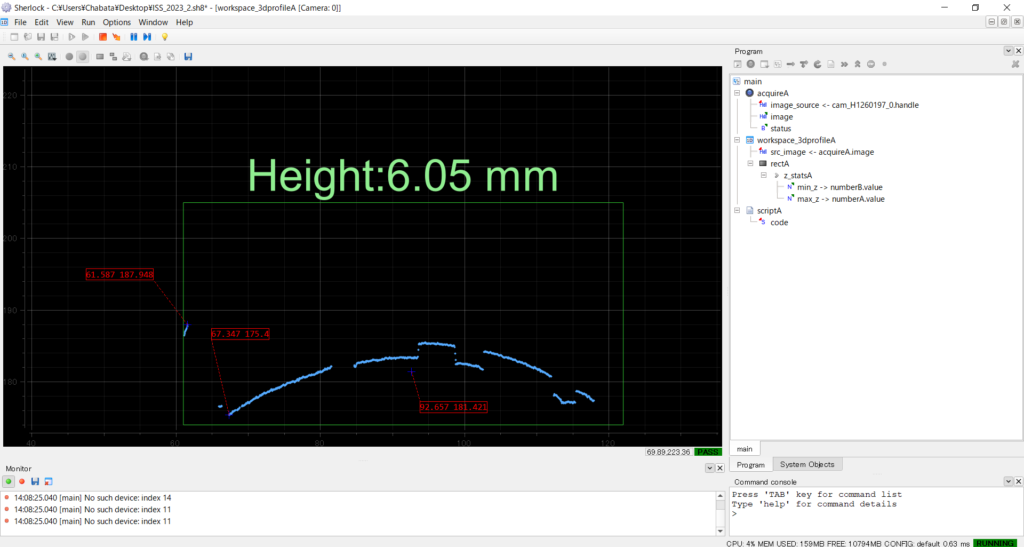Toggle the pressed grey circle button in image toolbar
This screenshot has height=547, width=1024.
coord(82,57)
